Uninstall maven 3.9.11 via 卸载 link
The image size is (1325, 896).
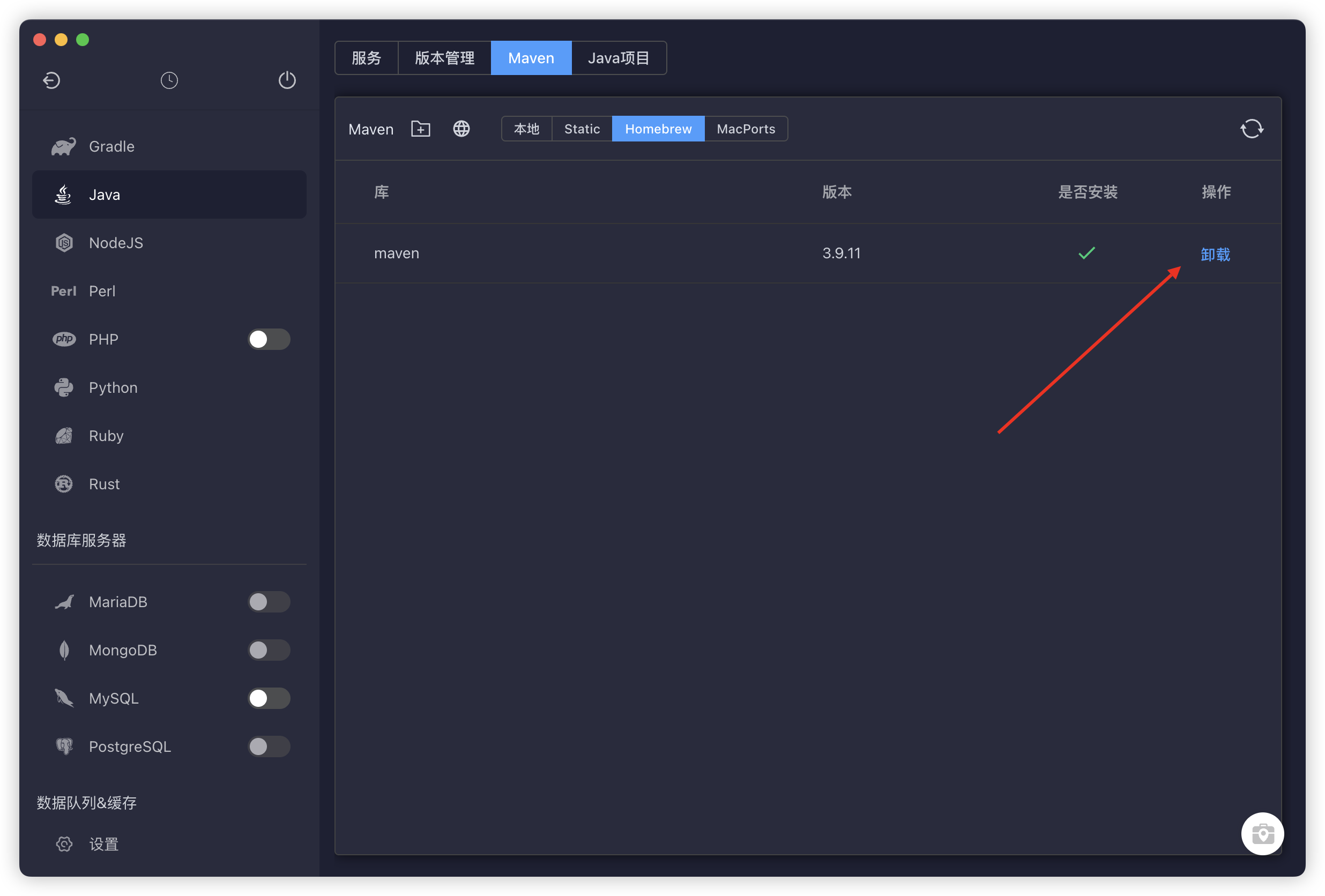1215,255
